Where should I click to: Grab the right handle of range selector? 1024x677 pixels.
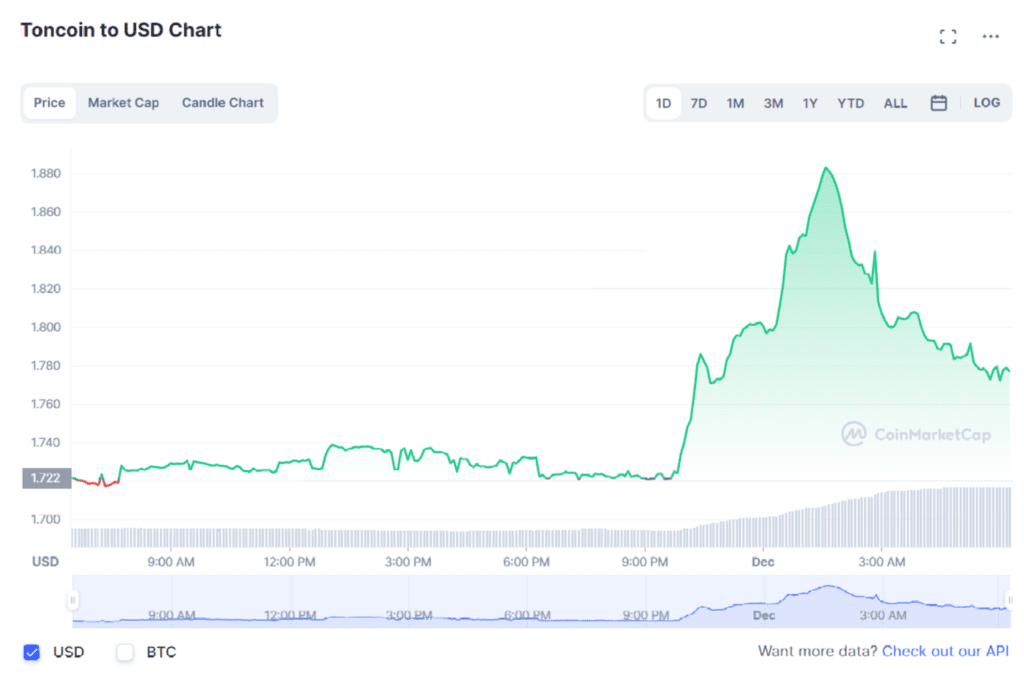click(1010, 600)
